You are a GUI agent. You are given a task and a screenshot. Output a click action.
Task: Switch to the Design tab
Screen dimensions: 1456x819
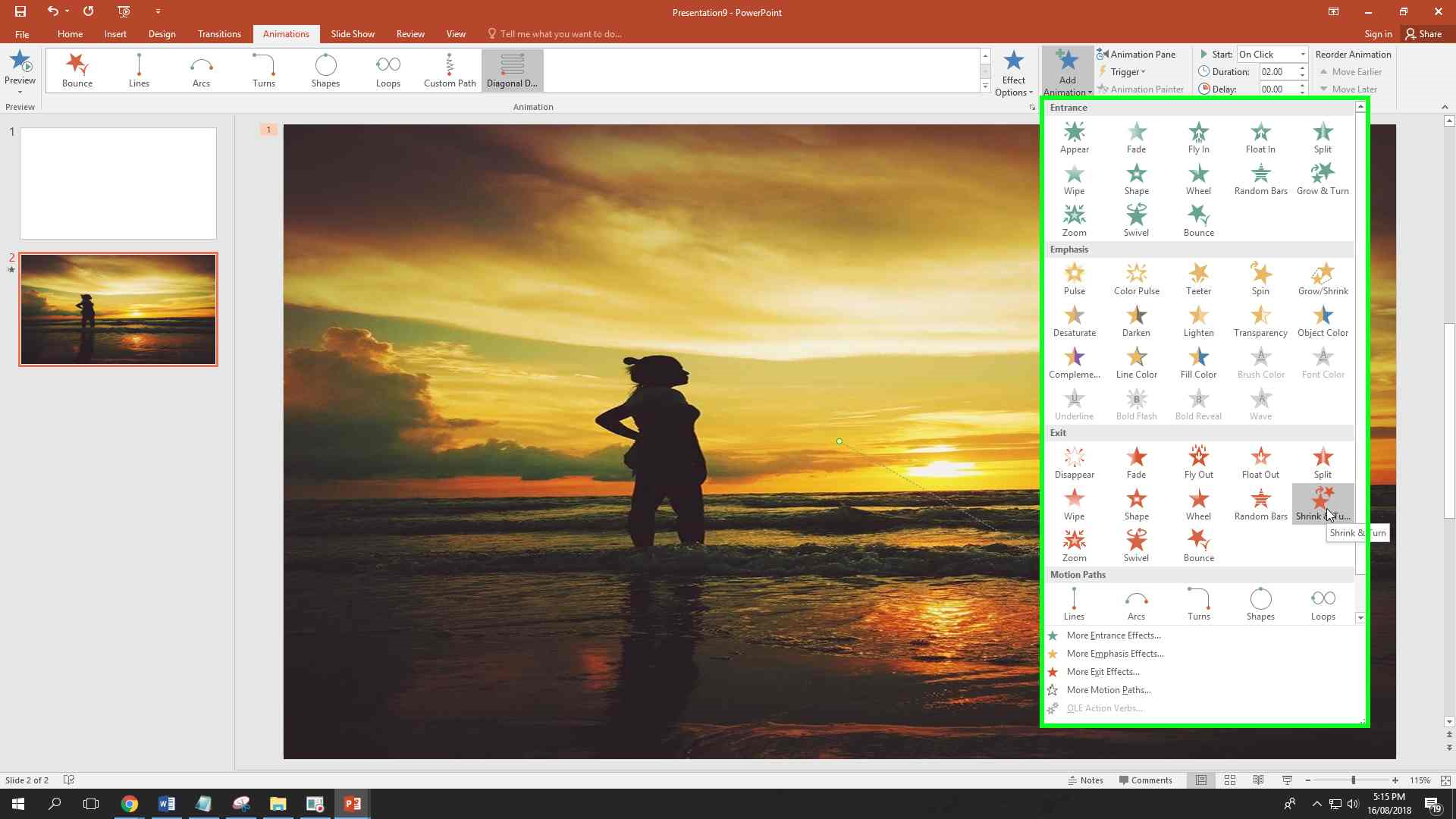pos(162,34)
